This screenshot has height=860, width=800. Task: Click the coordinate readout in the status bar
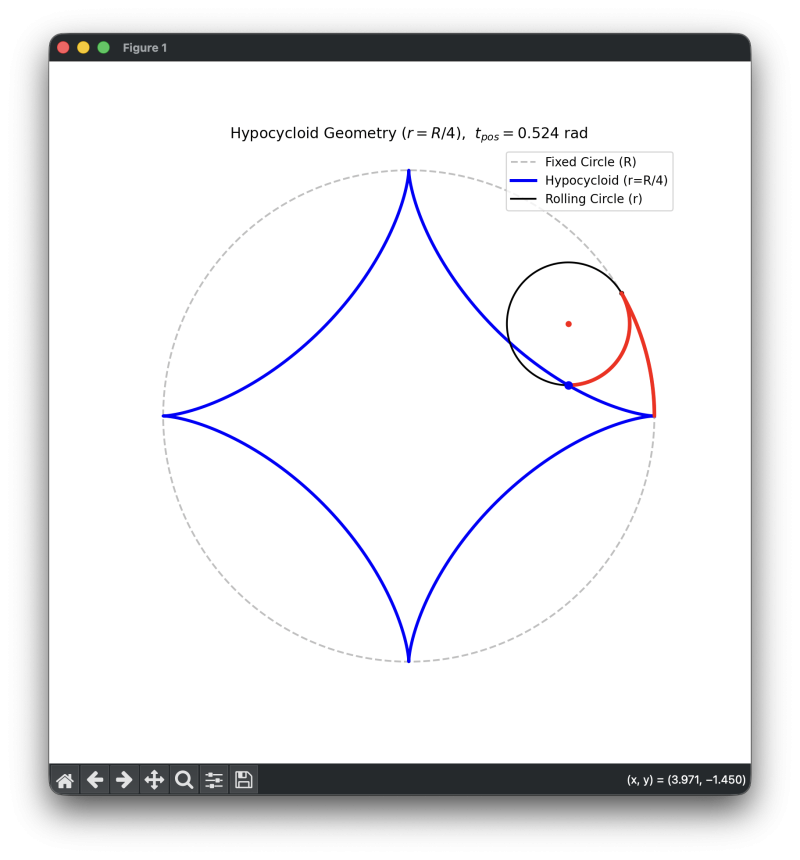click(686, 779)
